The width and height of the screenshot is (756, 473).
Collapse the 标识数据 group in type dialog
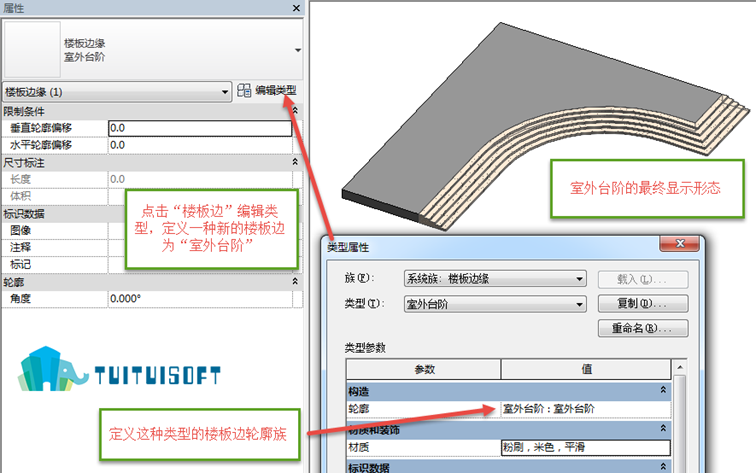click(663, 466)
